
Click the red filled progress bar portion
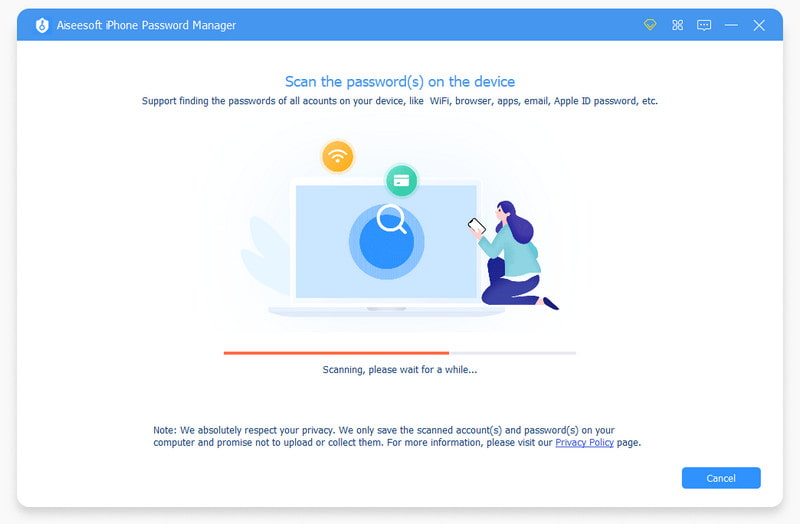(x=336, y=353)
